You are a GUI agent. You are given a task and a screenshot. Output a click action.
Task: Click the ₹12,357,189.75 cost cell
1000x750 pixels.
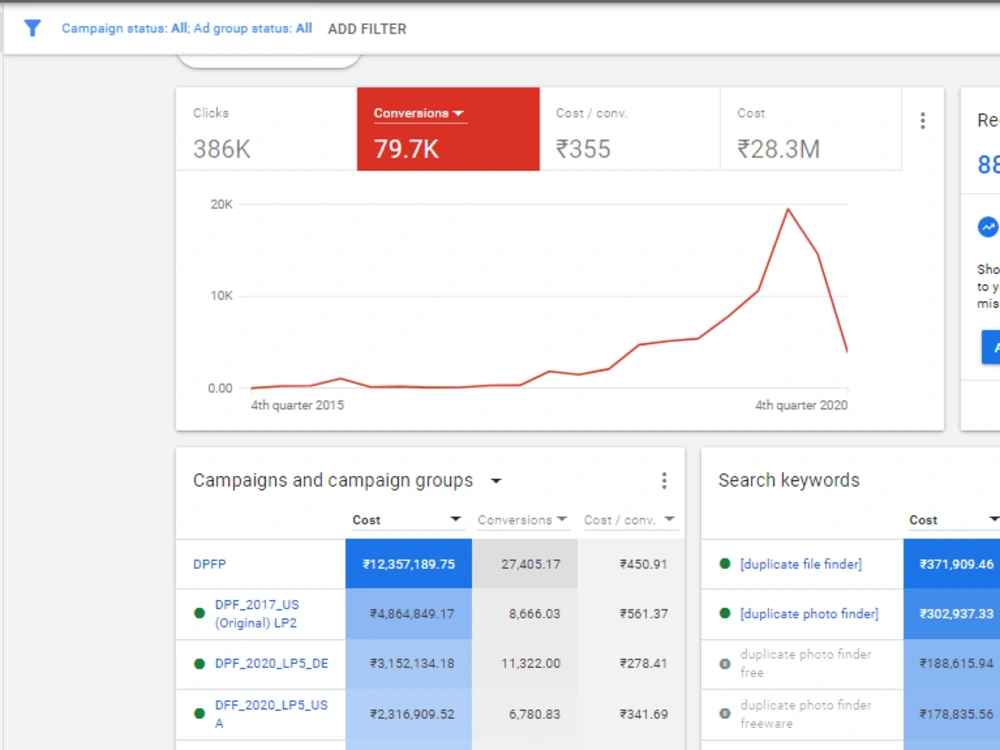[409, 564]
